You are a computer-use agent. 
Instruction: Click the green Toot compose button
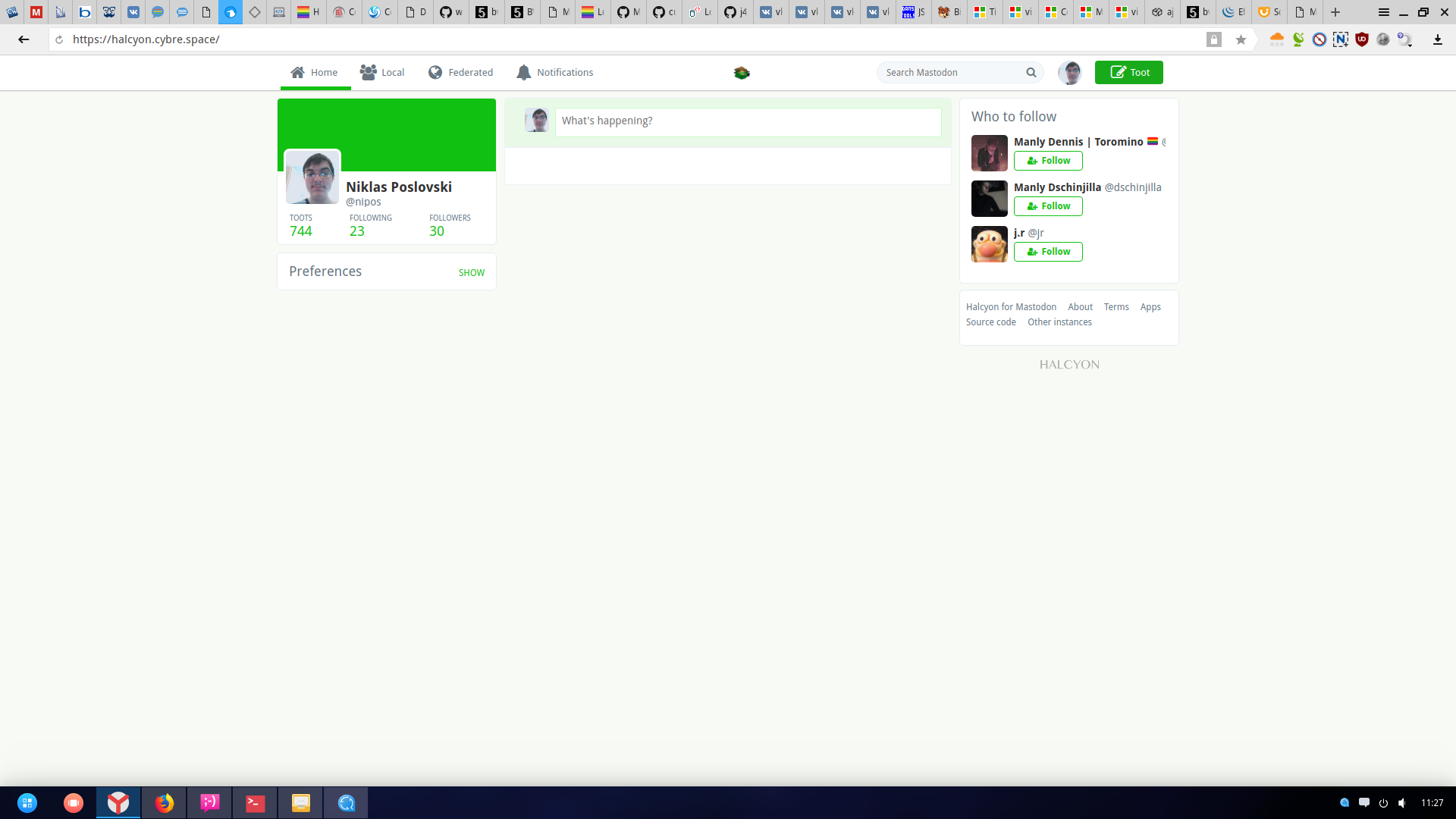point(1128,73)
